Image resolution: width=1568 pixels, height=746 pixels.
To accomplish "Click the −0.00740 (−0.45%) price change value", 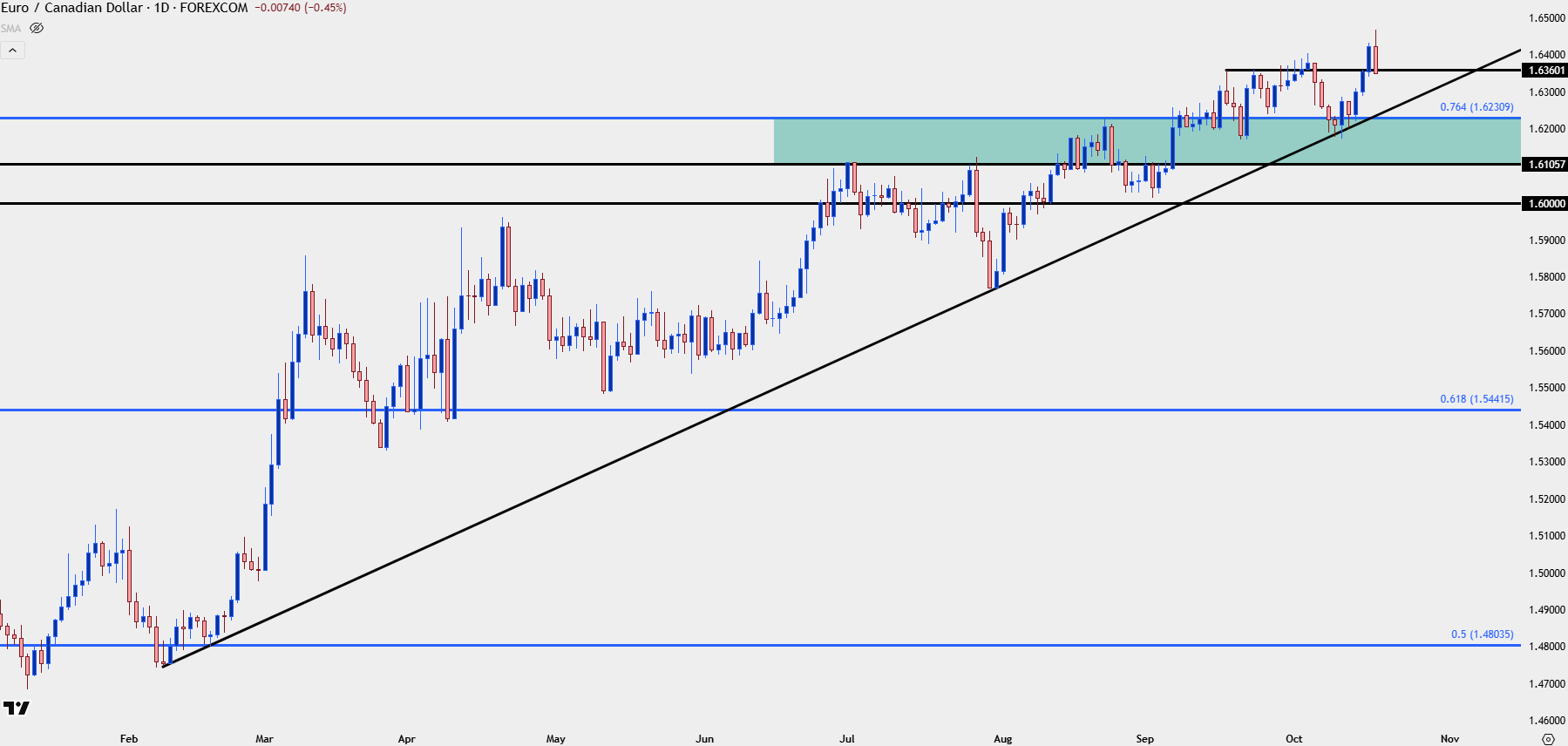I will coord(301,8).
